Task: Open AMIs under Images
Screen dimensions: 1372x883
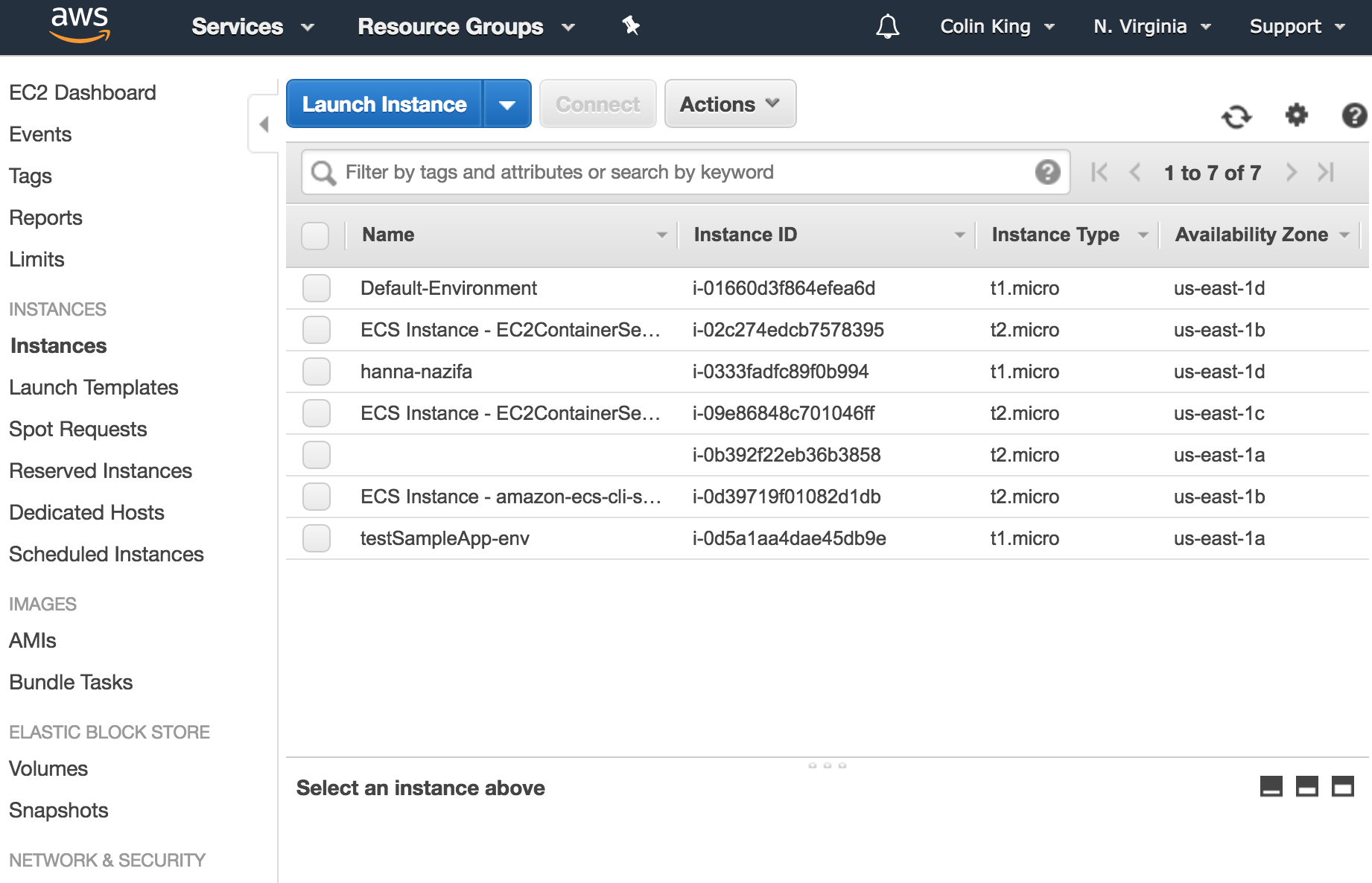Action: [x=33, y=641]
